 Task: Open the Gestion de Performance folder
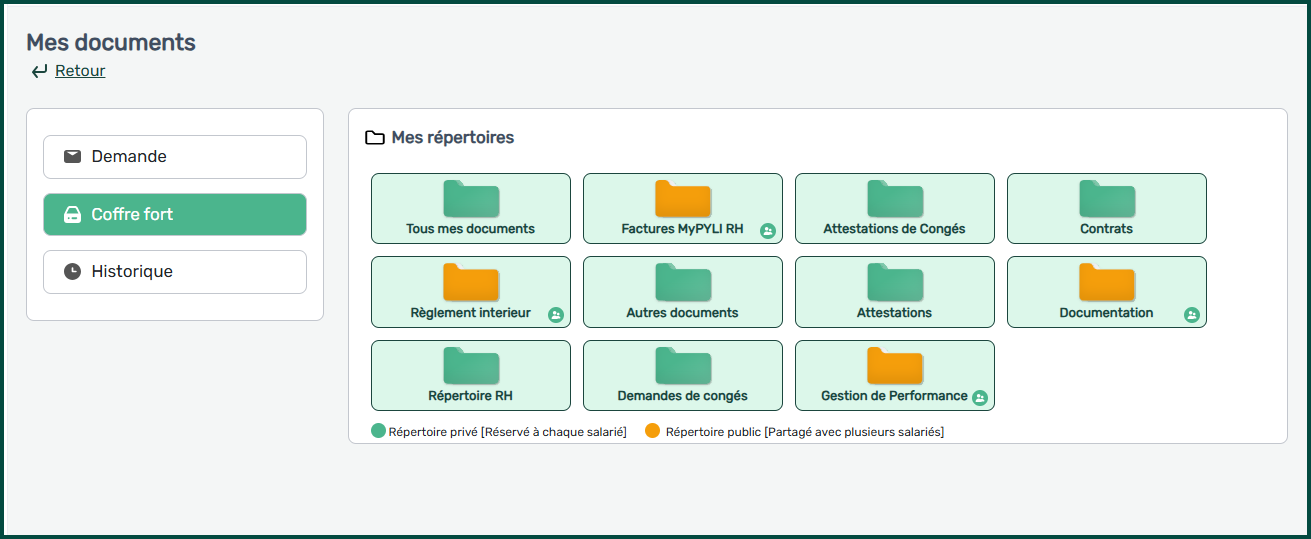894,376
